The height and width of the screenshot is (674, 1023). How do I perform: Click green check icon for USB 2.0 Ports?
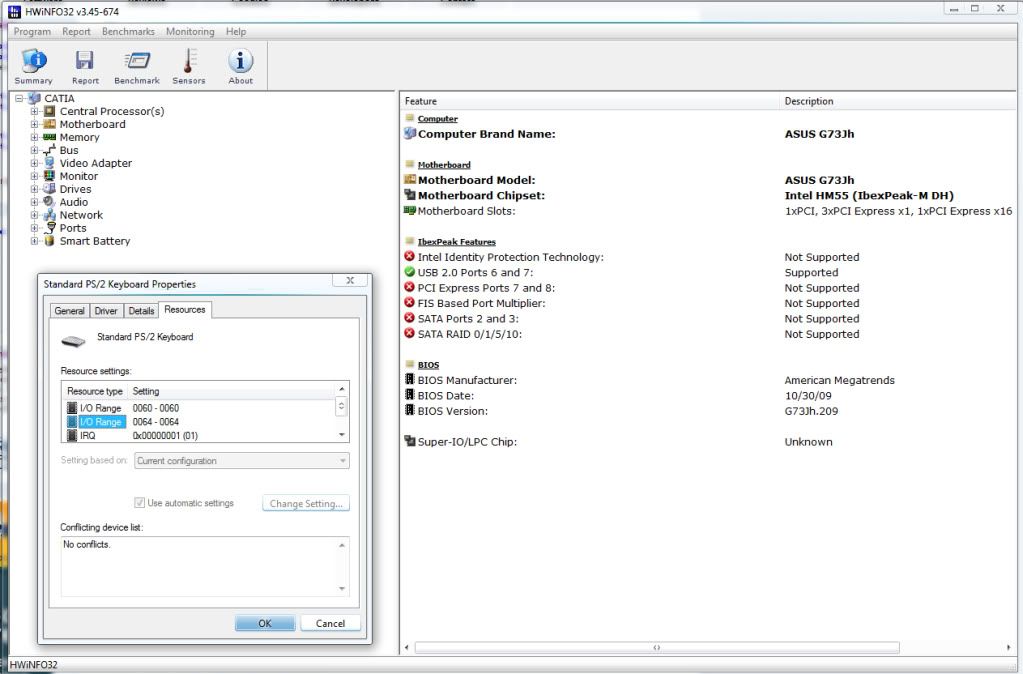pos(410,272)
